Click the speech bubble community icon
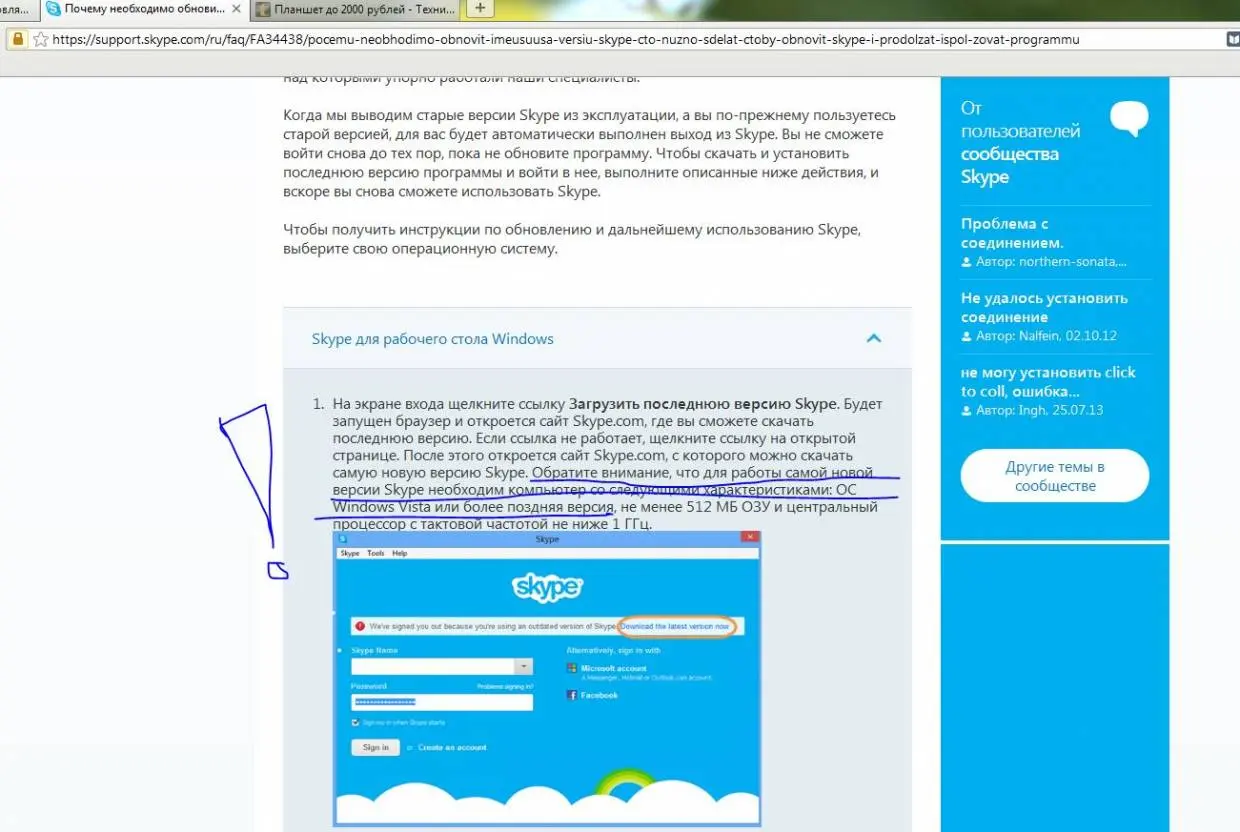The width and height of the screenshot is (1240, 832). (x=1129, y=119)
